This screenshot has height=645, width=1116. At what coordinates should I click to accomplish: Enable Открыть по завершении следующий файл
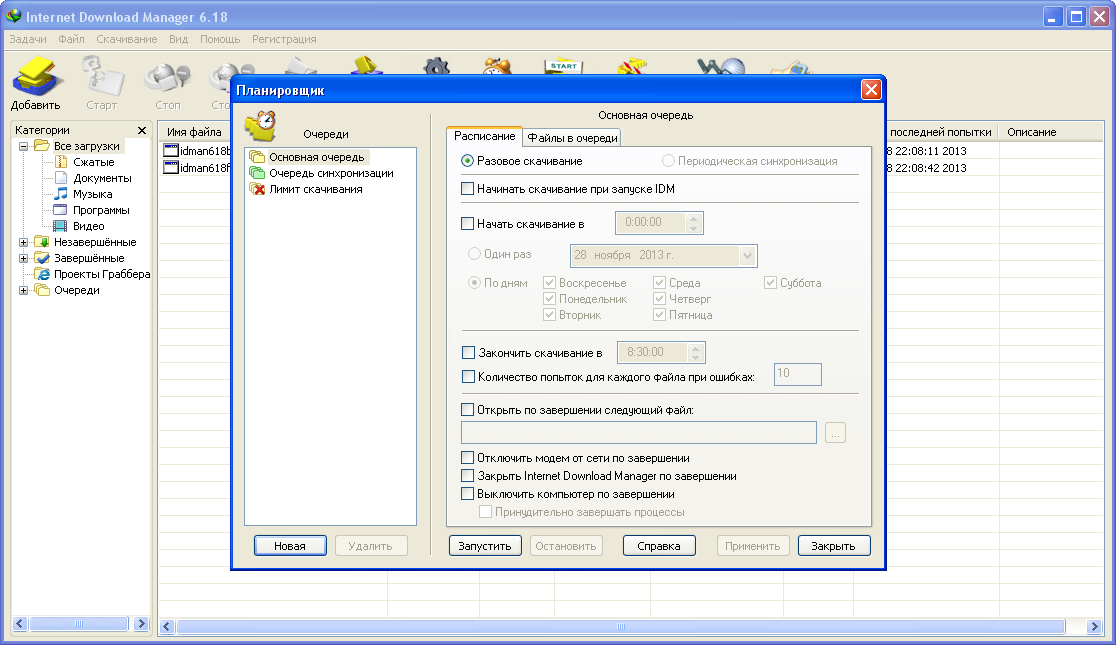coord(468,409)
